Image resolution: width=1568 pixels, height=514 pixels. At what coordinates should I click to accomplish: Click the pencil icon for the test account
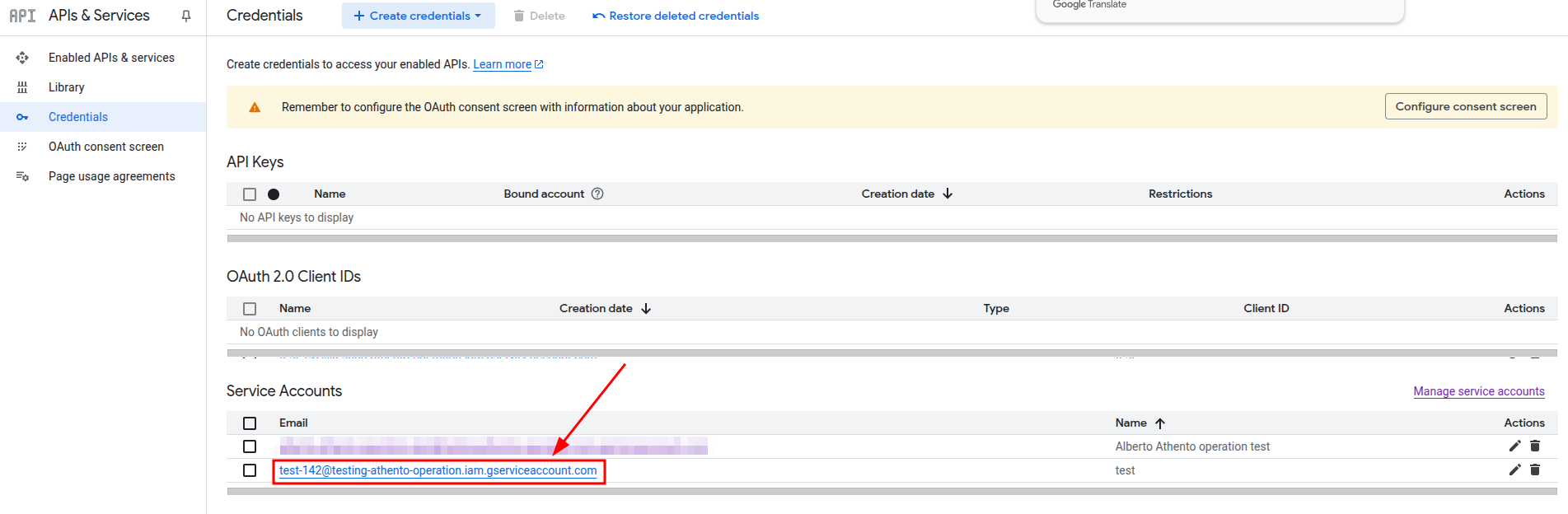click(1514, 470)
